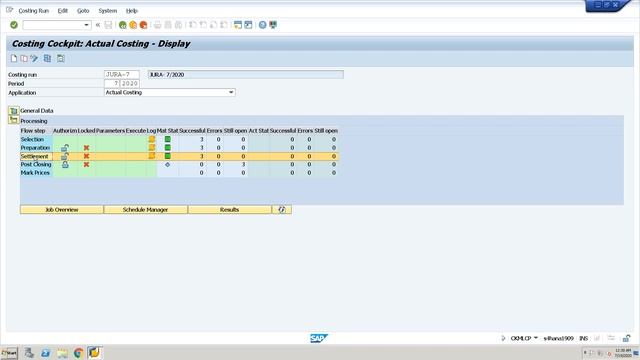This screenshot has height=360, width=640.
Task: Open the CKMLCP status bar dropdown
Action: pos(536,338)
